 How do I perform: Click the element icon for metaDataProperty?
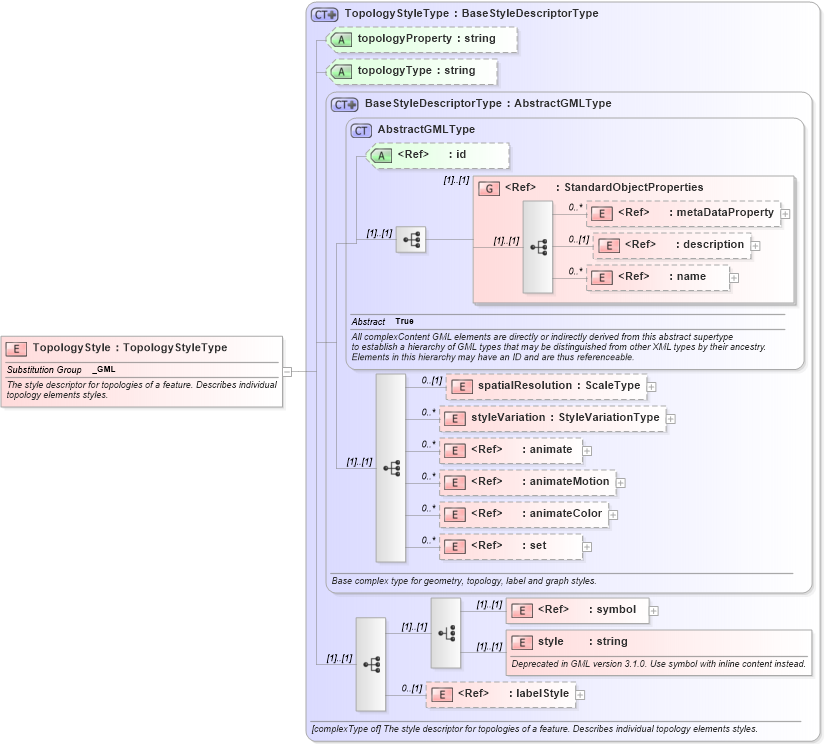click(601, 213)
